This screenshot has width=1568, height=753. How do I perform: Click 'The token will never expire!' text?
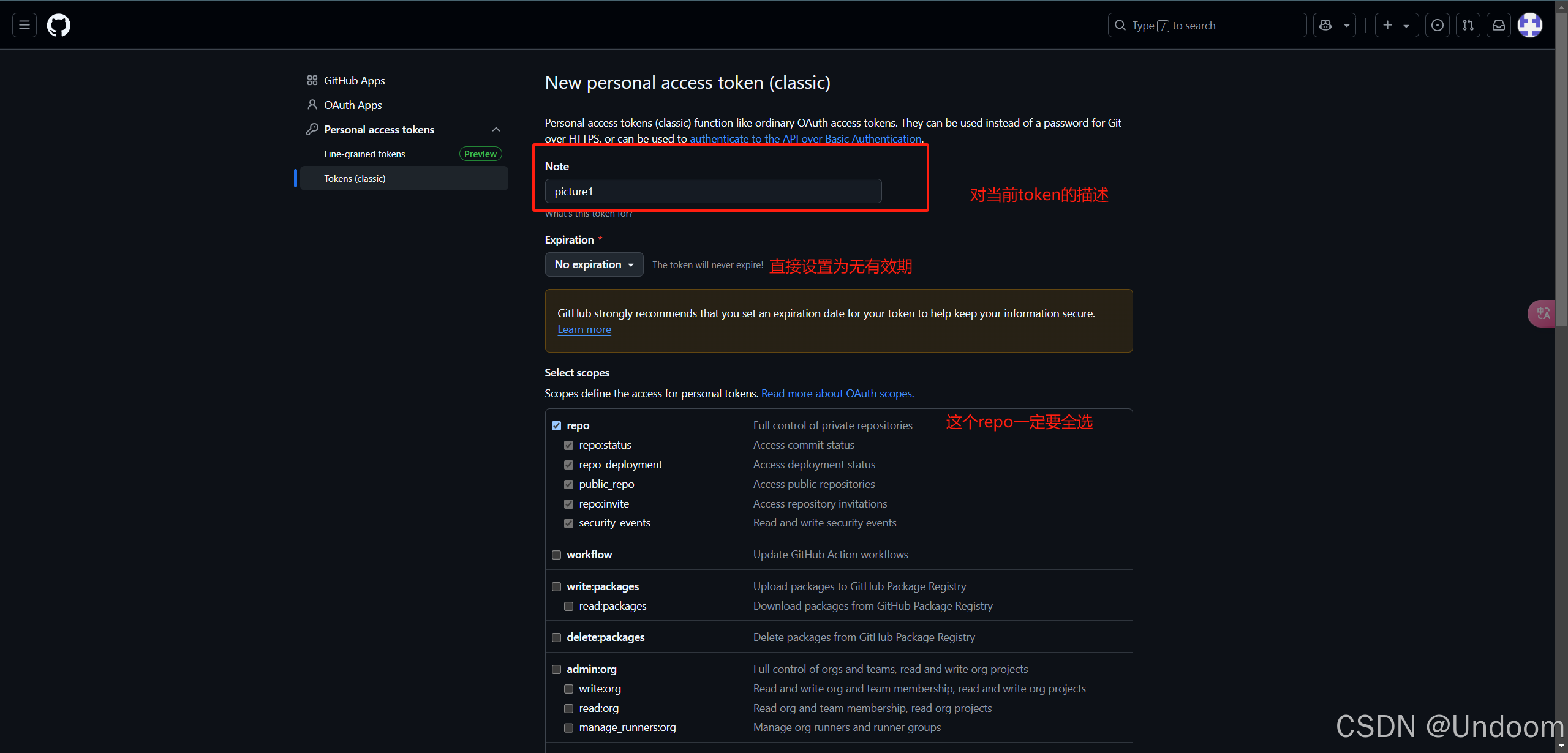(707, 264)
